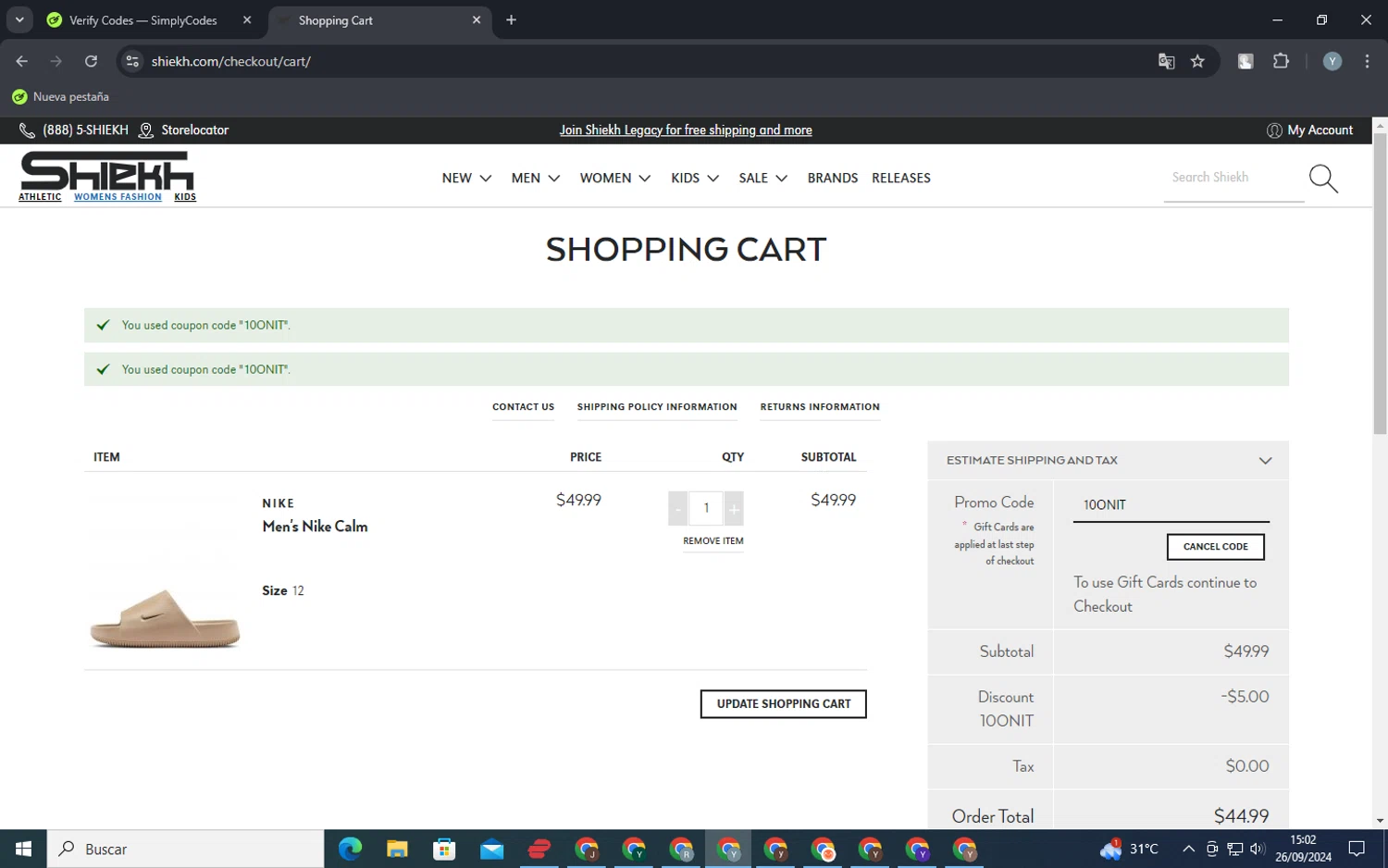Open the tab search dropdown
1388x868 pixels.
pyautogui.click(x=19, y=20)
